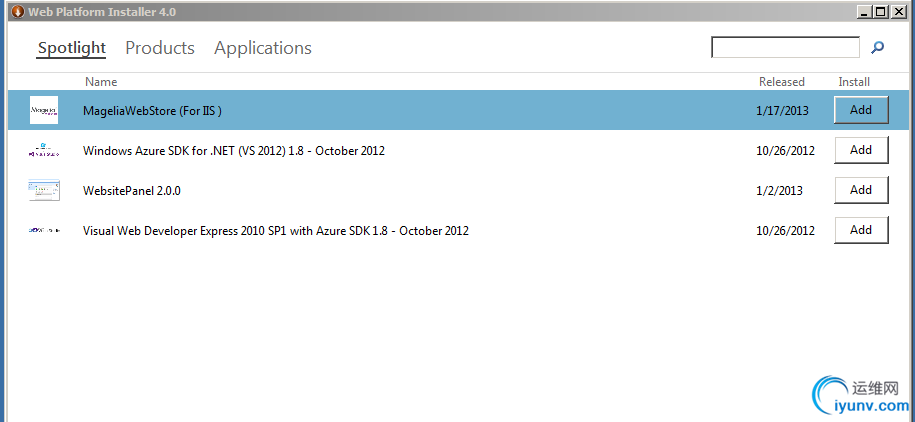The image size is (915, 422).
Task: Click the Visual Web Developer release date
Action: point(785,231)
